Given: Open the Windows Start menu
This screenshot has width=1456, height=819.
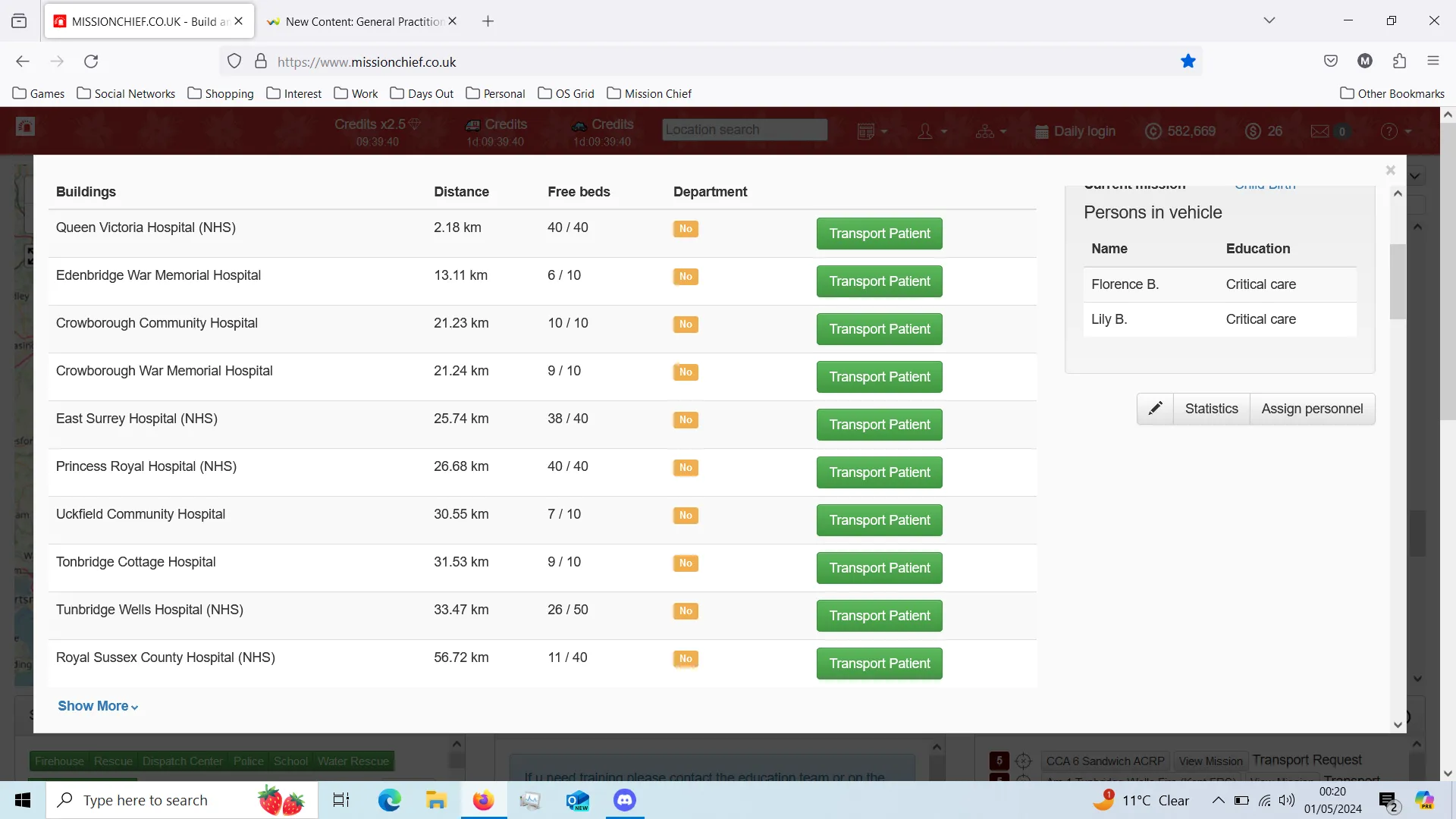Looking at the screenshot, I should pyautogui.click(x=23, y=800).
